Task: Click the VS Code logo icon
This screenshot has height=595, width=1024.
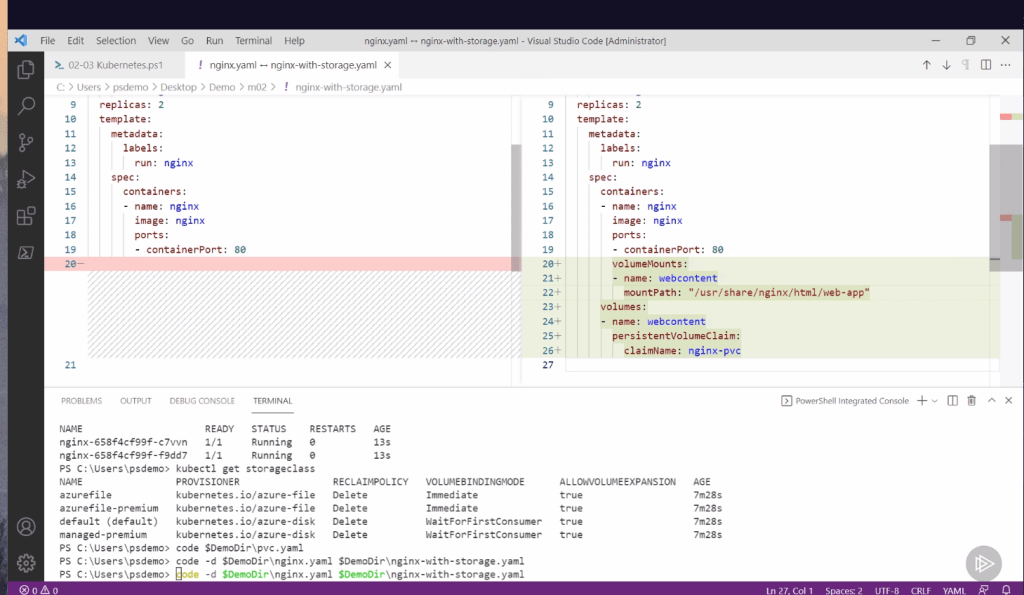Action: point(21,40)
